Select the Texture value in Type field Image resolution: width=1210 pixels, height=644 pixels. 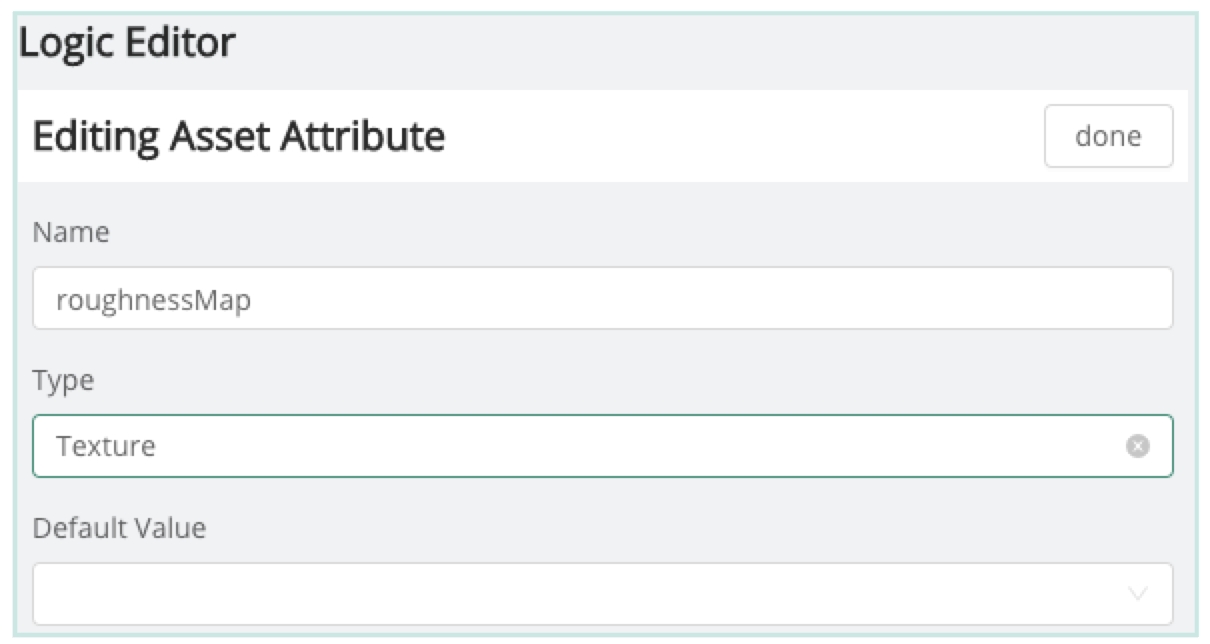click(106, 446)
